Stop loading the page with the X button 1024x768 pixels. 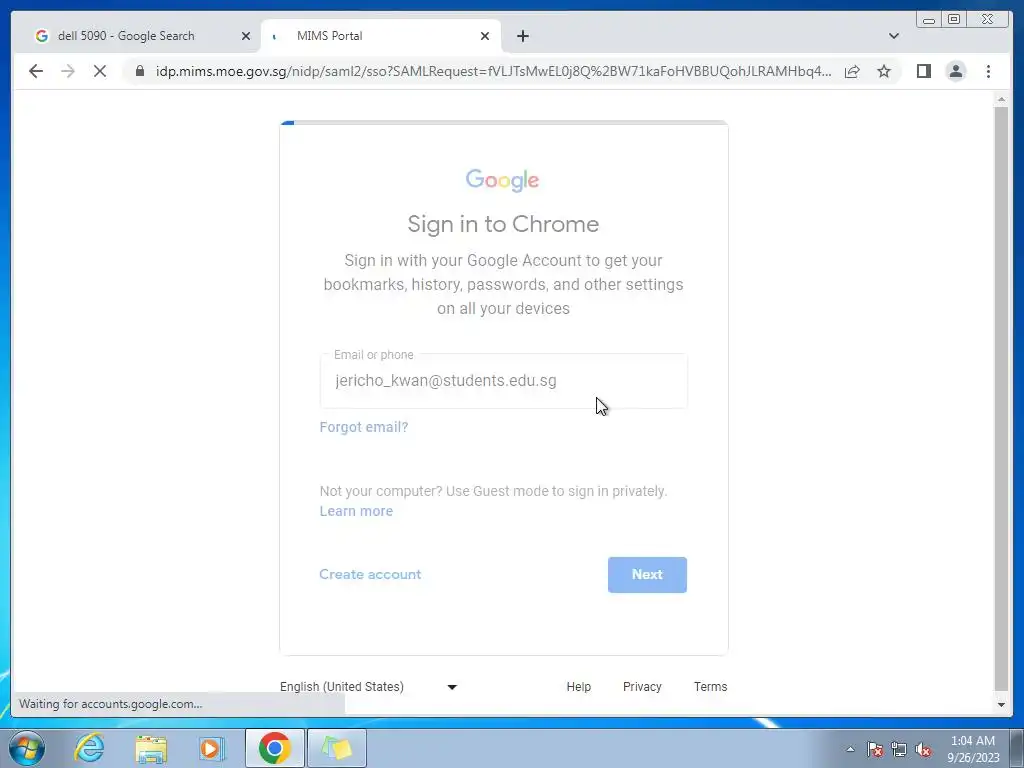[x=100, y=71]
